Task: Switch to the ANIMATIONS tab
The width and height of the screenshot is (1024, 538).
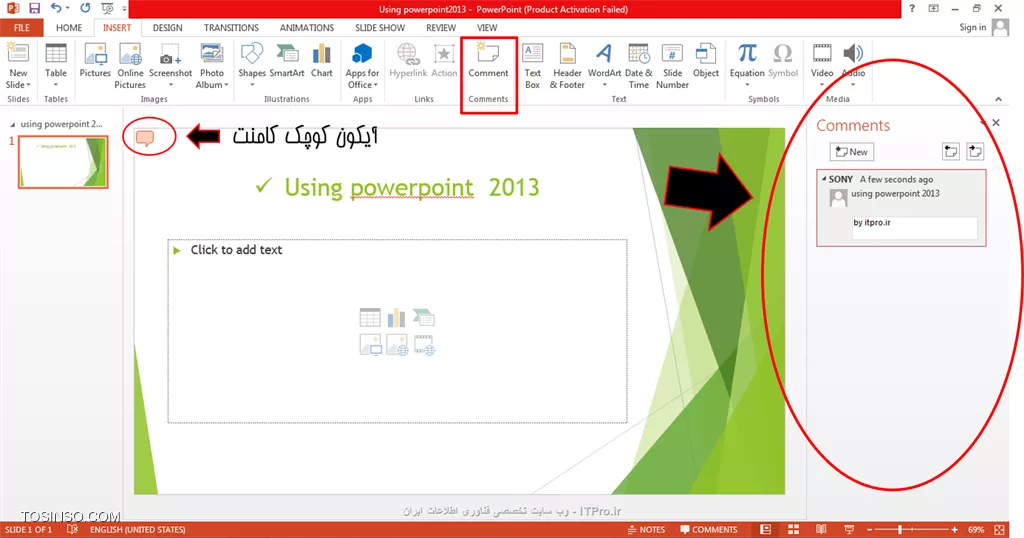Action: point(306,28)
